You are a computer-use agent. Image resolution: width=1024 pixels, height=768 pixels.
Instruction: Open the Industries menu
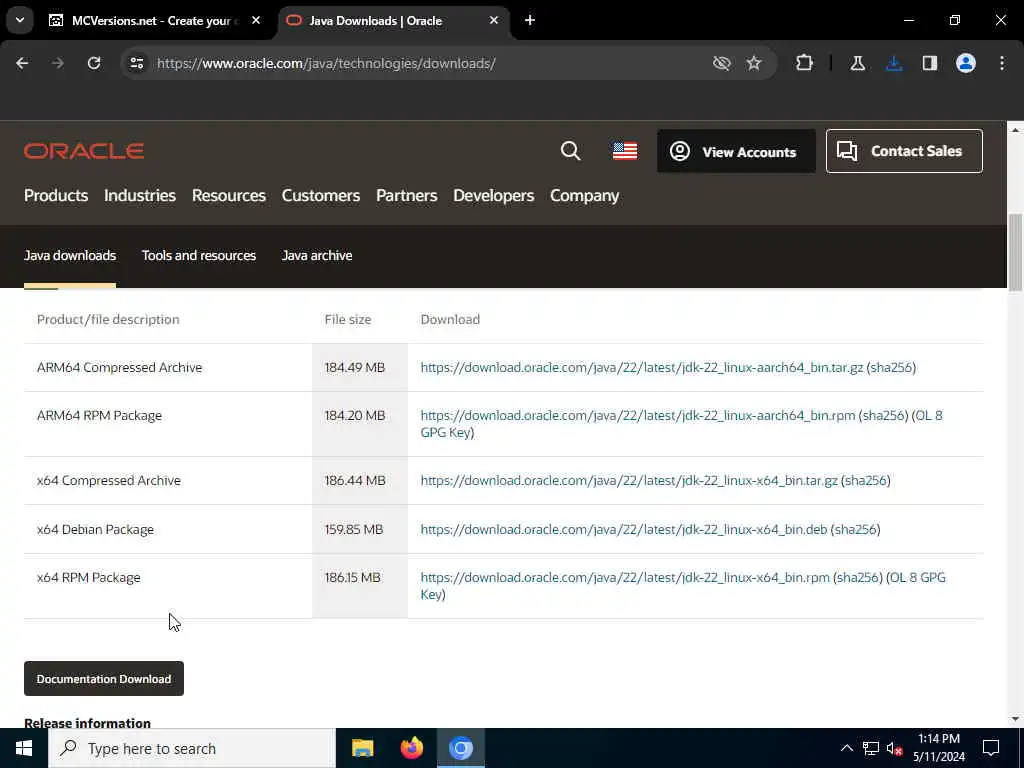tap(140, 195)
